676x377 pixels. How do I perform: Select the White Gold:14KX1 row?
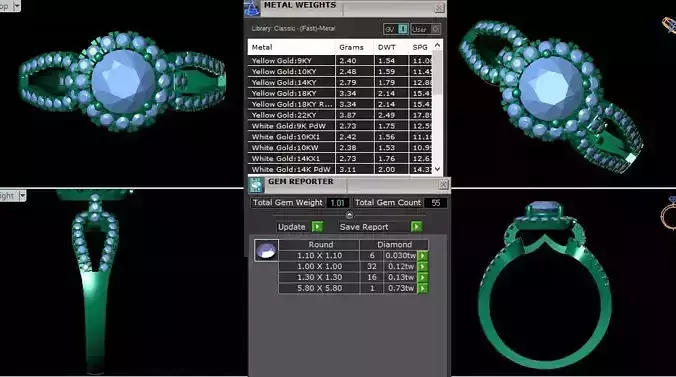(x=340, y=159)
